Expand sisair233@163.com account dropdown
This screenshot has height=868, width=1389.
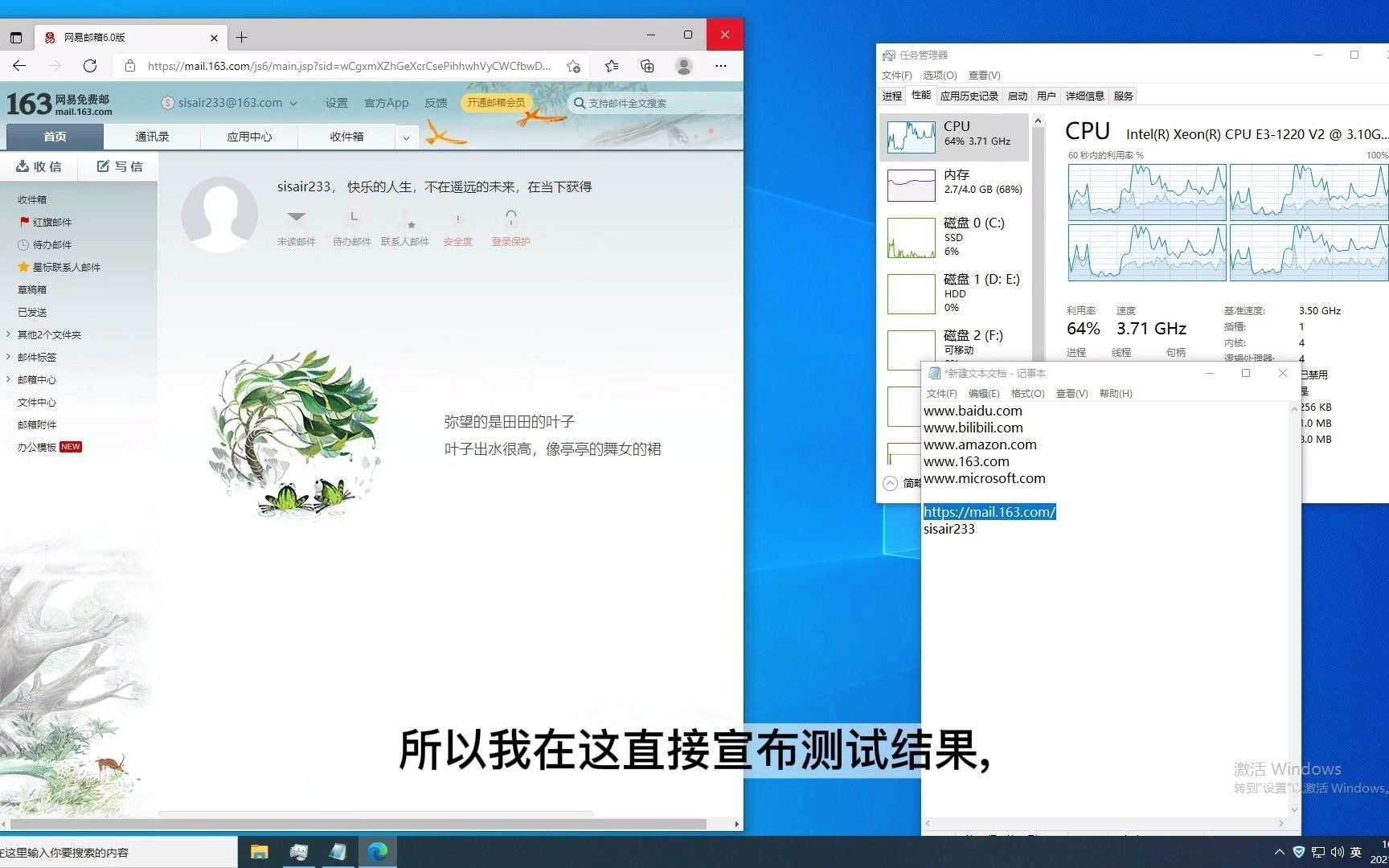293,104
